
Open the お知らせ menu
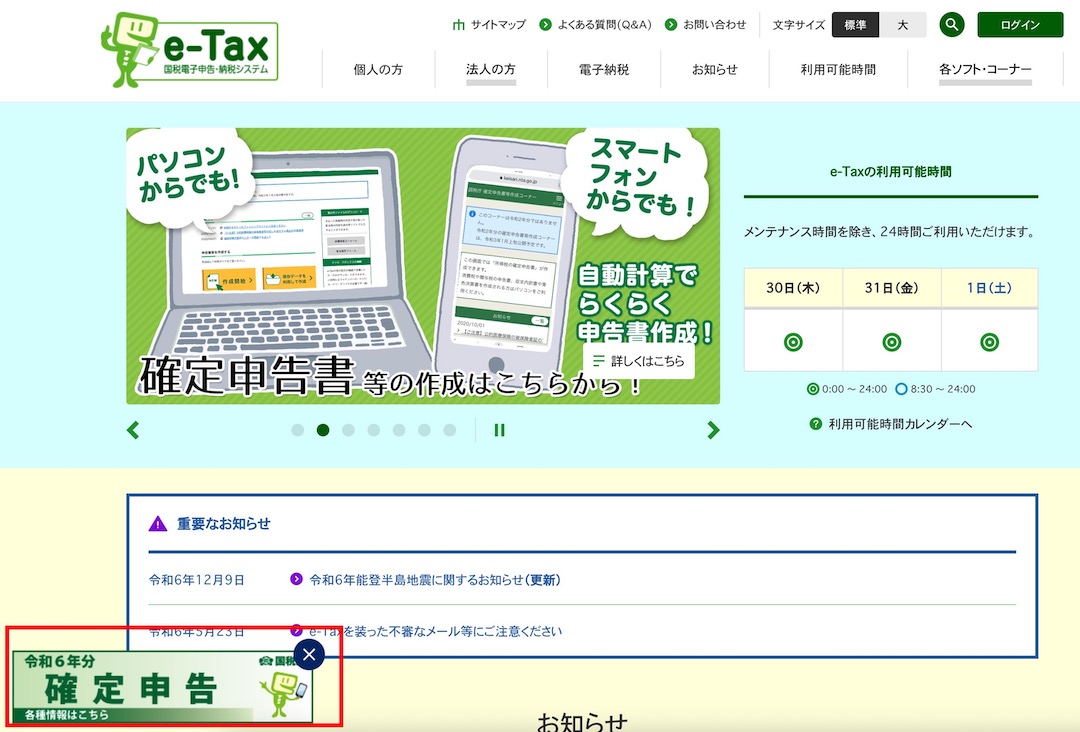point(714,69)
